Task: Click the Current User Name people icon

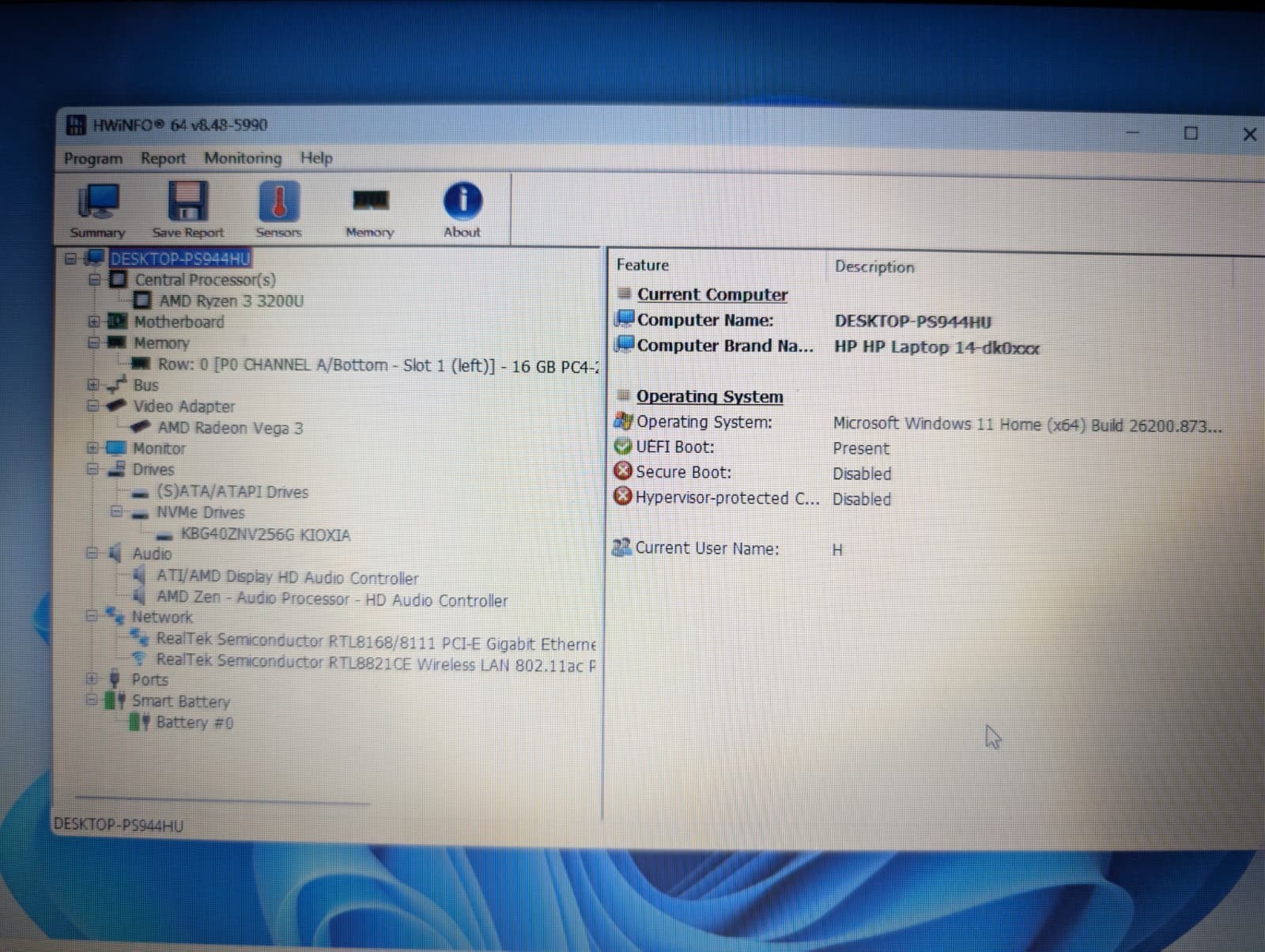Action: (x=622, y=546)
